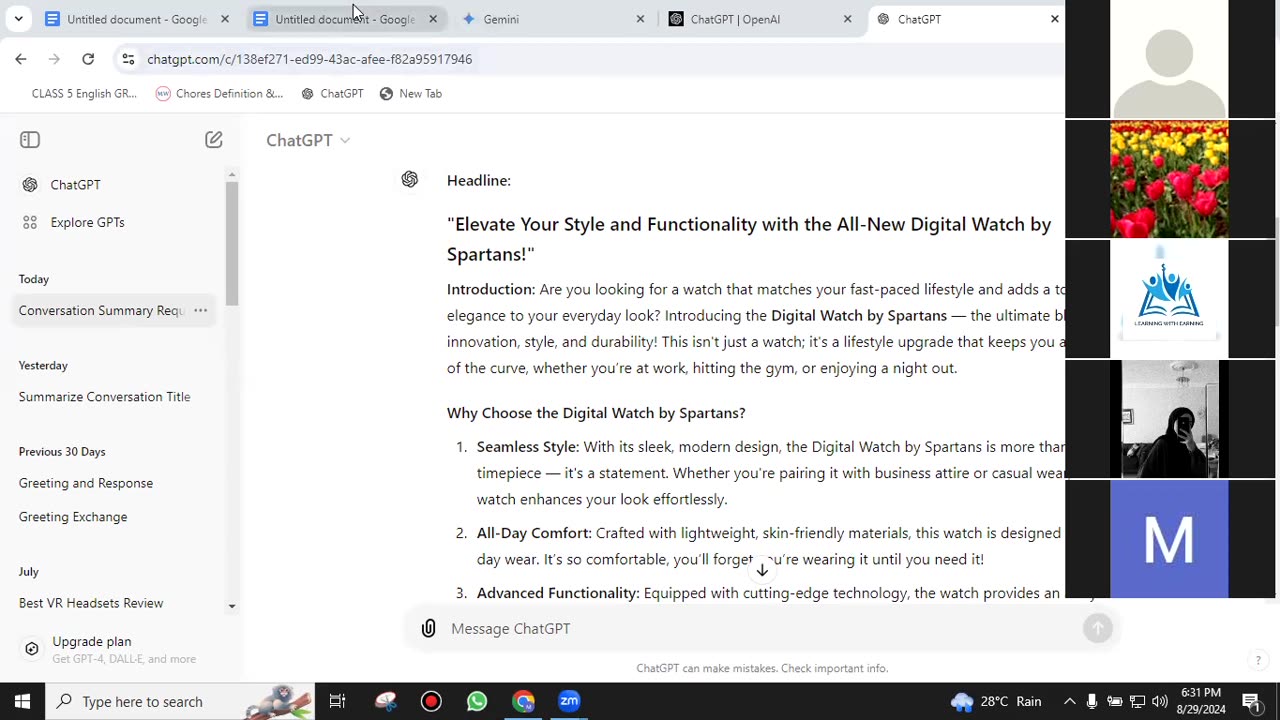Click the Message ChatGPT input field

pos(760,628)
